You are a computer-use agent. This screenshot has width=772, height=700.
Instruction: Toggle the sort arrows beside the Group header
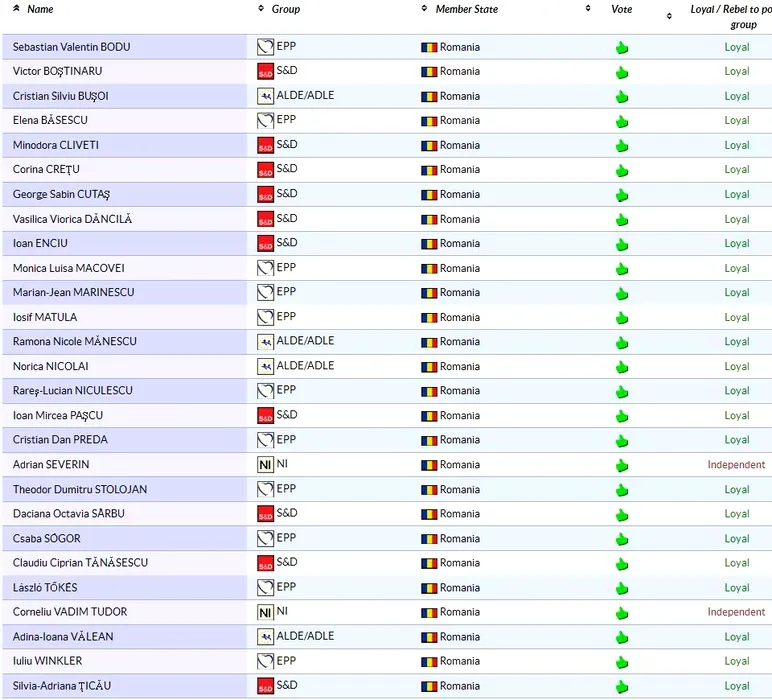pos(261,9)
